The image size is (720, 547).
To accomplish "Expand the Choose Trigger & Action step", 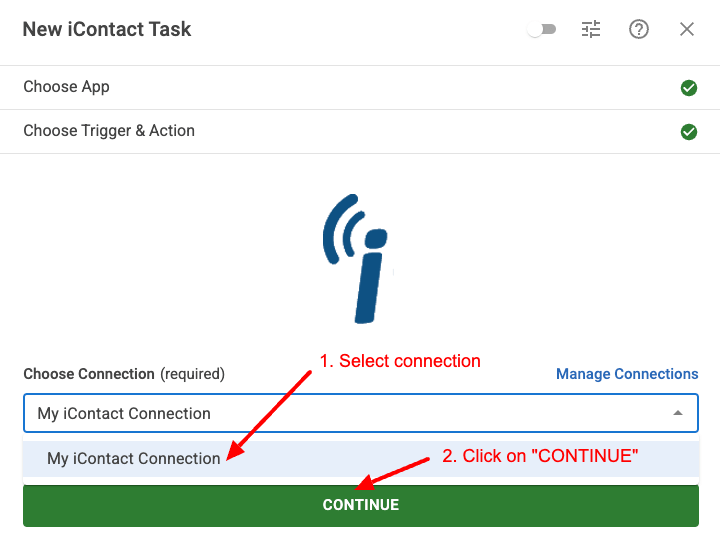I will point(360,131).
